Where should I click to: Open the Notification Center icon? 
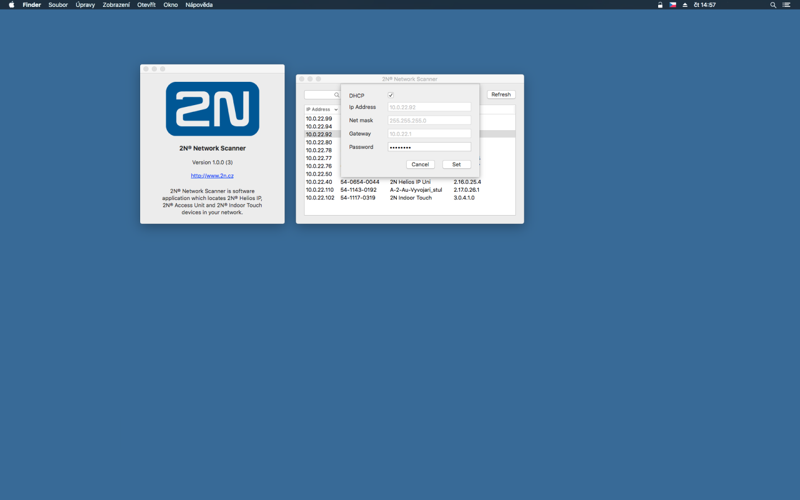pos(786,5)
